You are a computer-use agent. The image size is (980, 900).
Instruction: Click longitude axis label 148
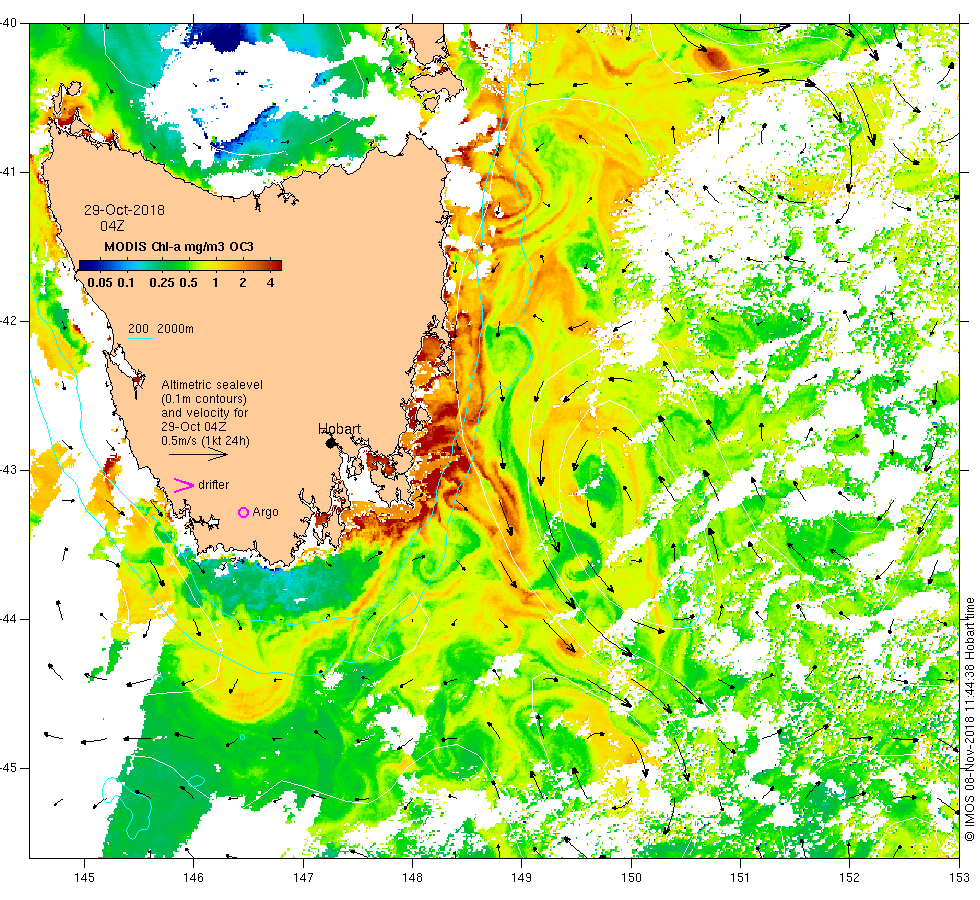coord(412,878)
